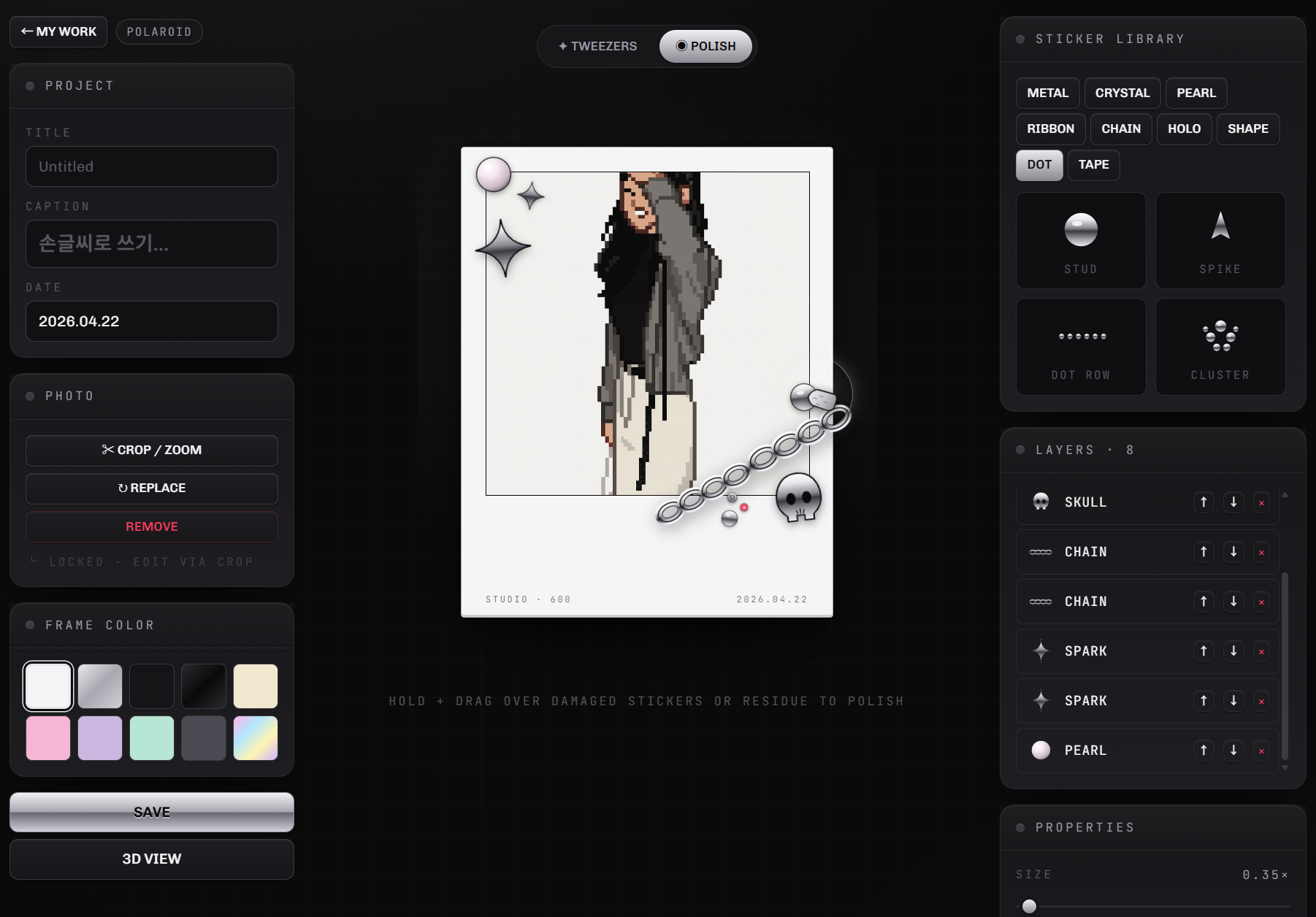Activate the Polish mode toggle
This screenshot has width=1316, height=917.
(705, 46)
